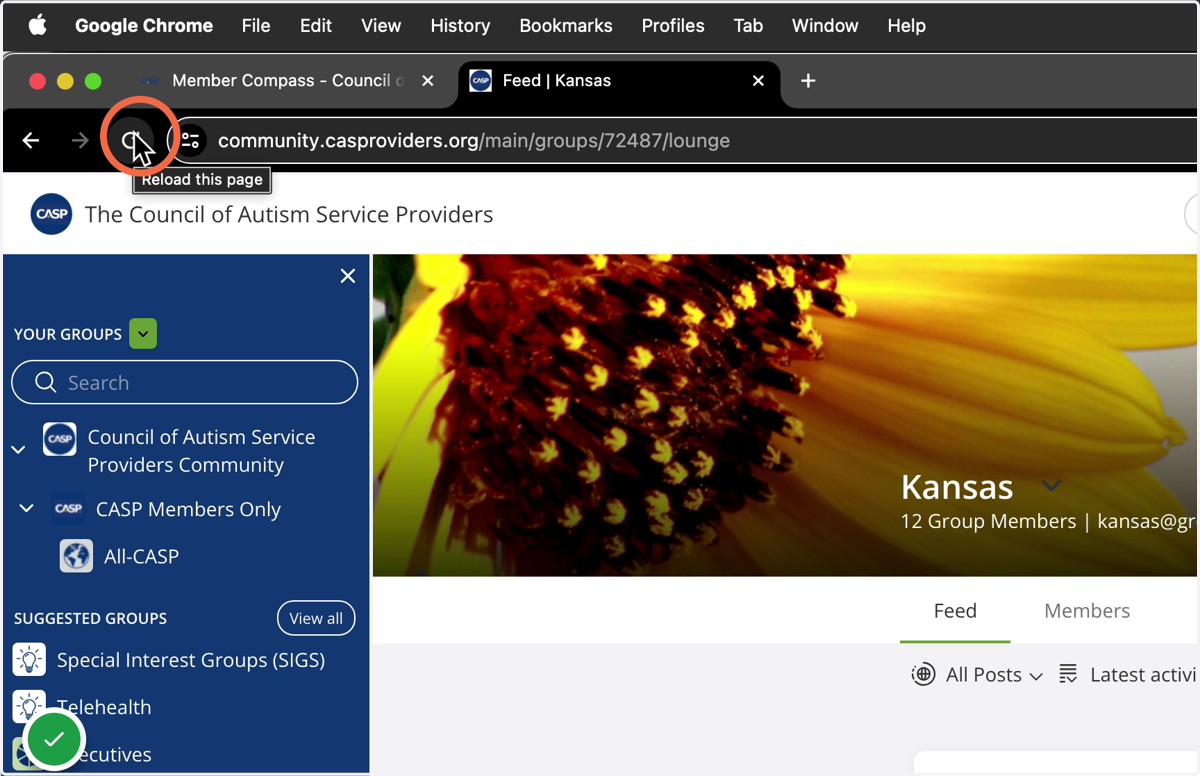
Task: Click the globe icon beside All Posts
Action: [923, 674]
